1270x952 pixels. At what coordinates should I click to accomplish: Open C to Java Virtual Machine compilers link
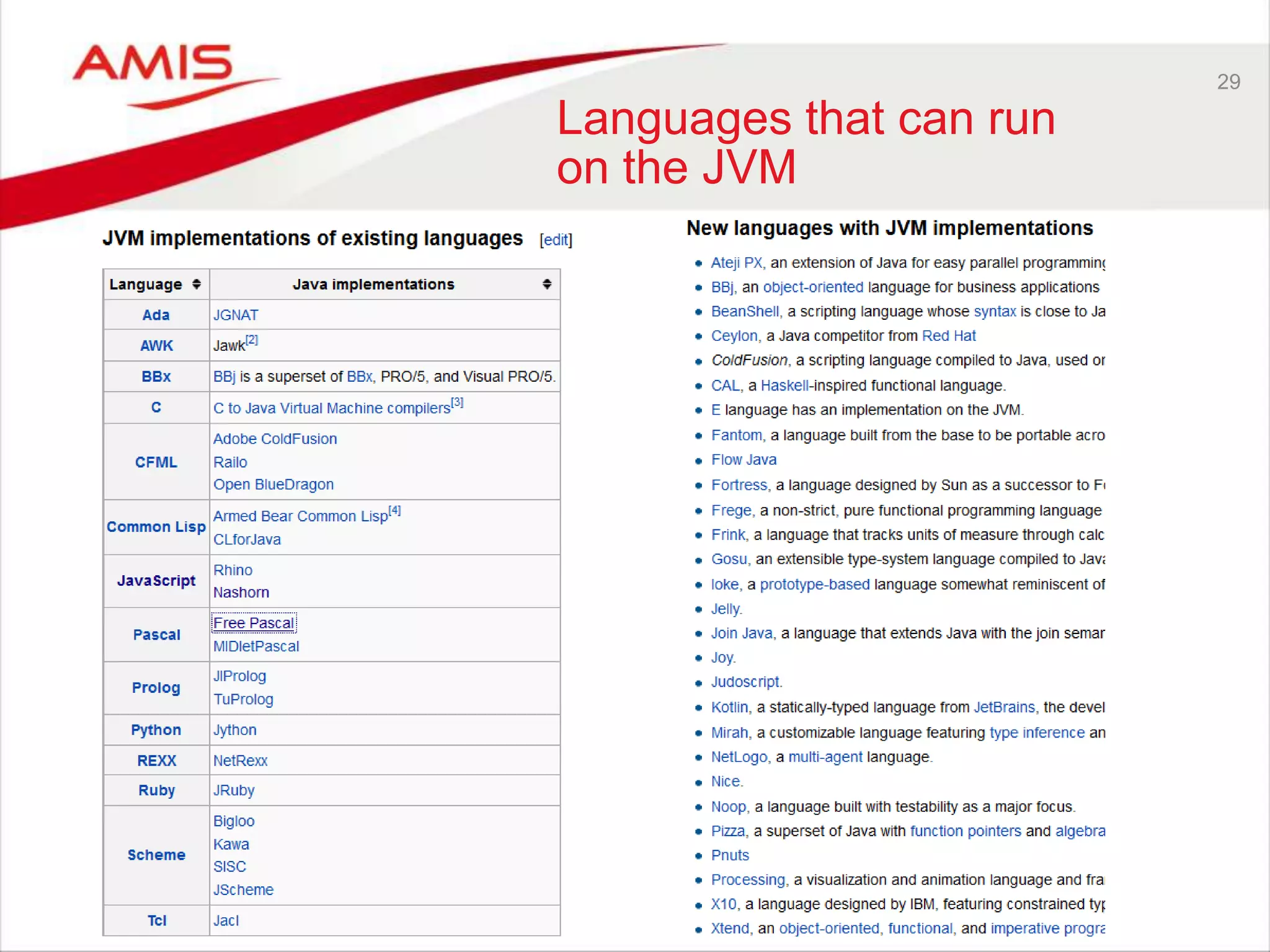click(332, 408)
